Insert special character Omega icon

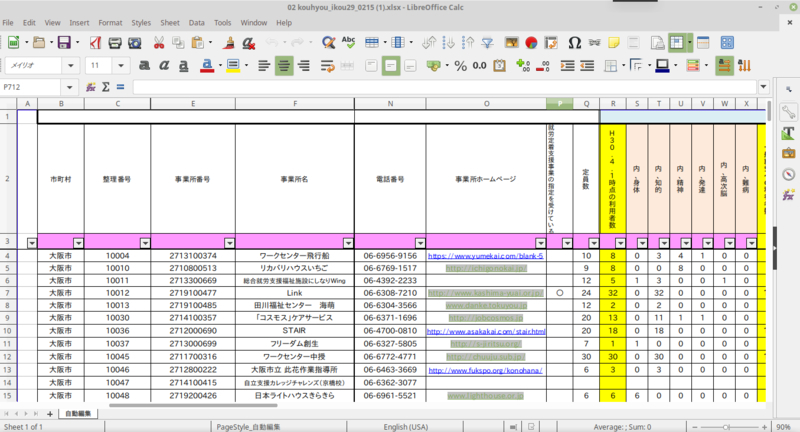[574, 43]
